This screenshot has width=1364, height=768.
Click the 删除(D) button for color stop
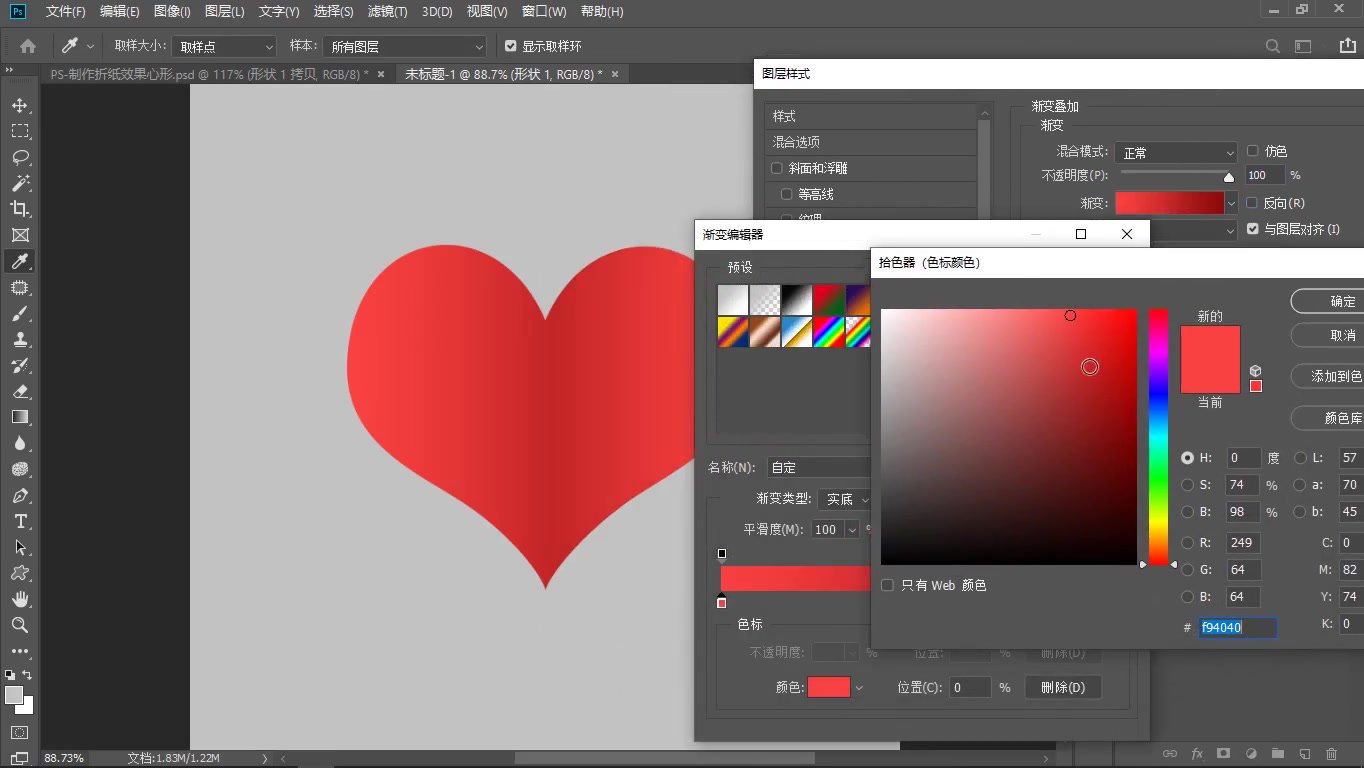(1062, 687)
